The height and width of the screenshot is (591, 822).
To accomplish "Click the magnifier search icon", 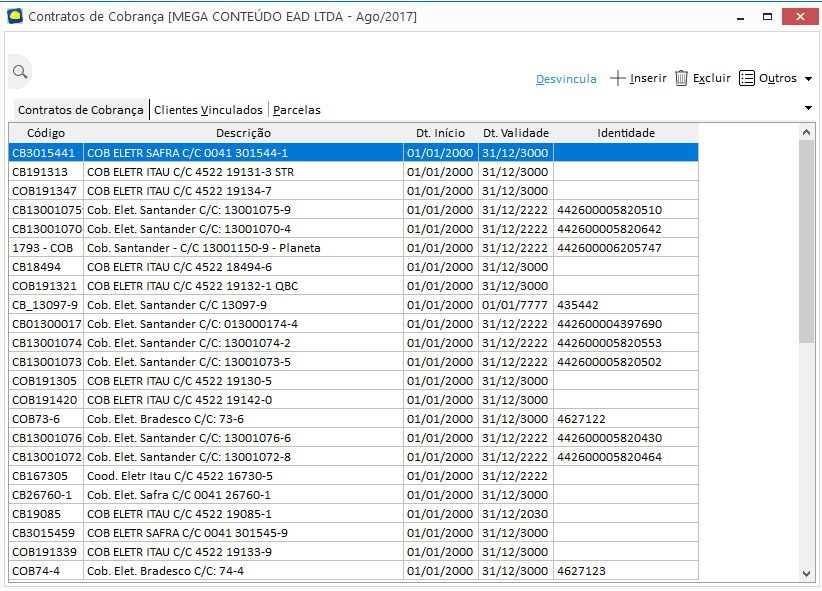I will [20, 72].
